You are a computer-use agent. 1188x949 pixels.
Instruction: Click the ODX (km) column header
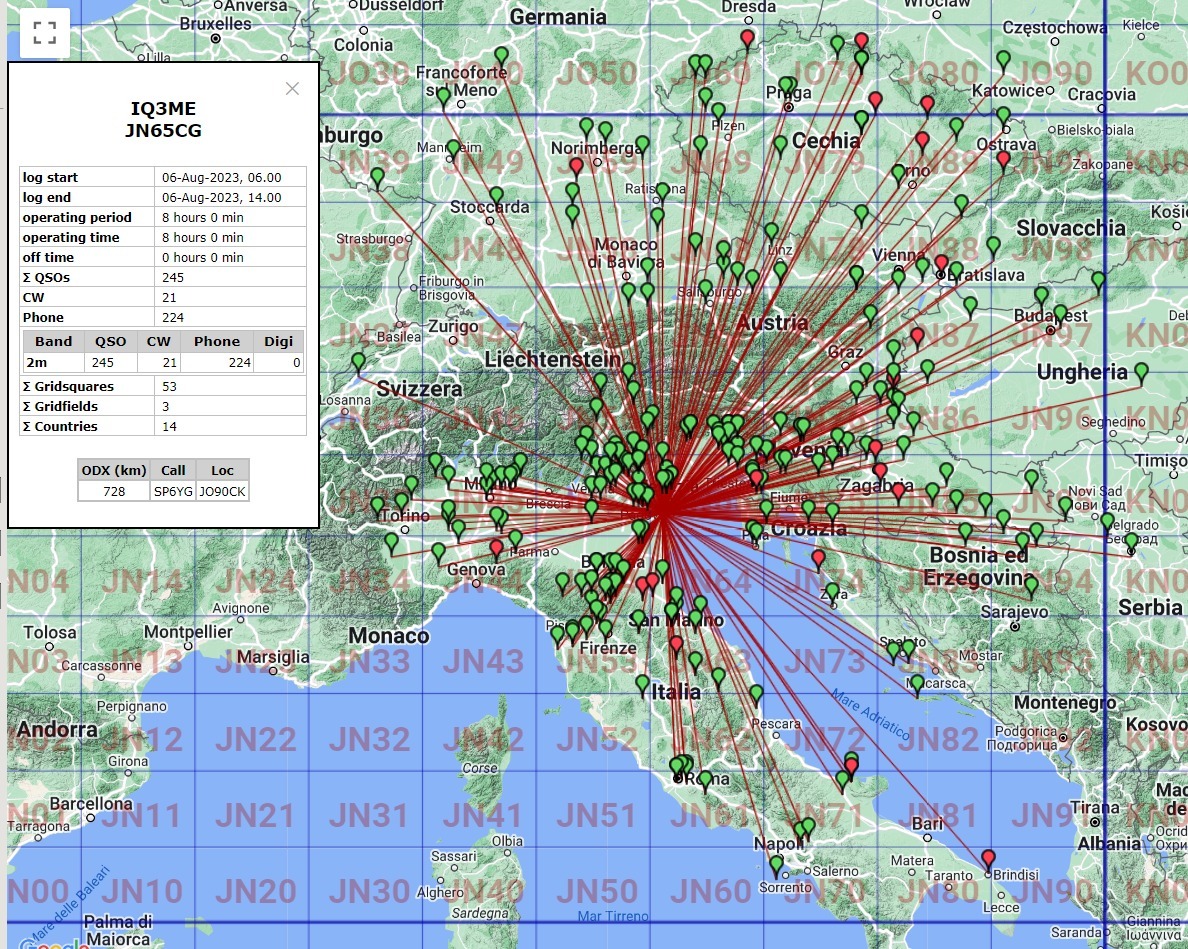pos(114,470)
